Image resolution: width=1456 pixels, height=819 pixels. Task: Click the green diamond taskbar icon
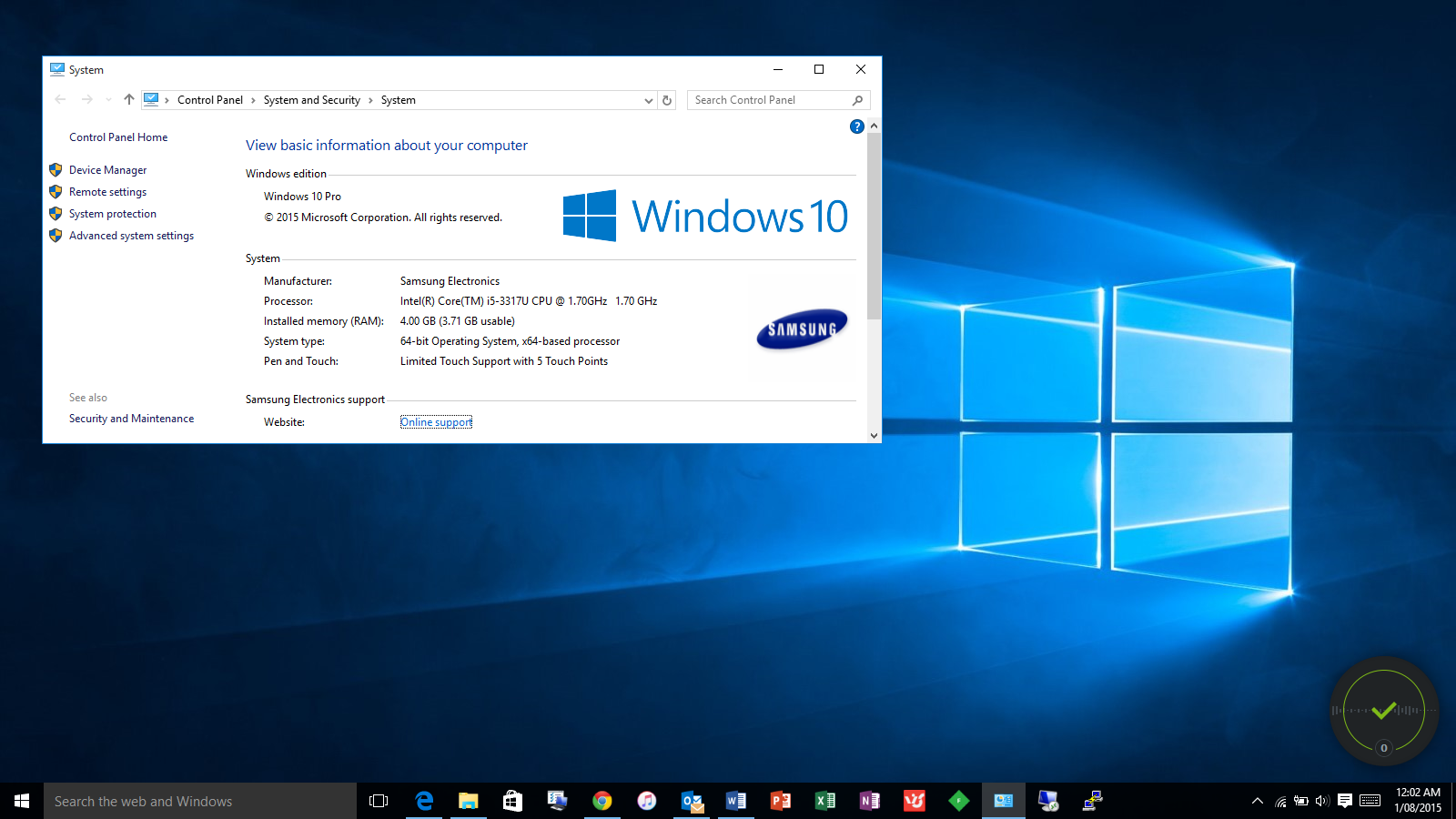[958, 801]
